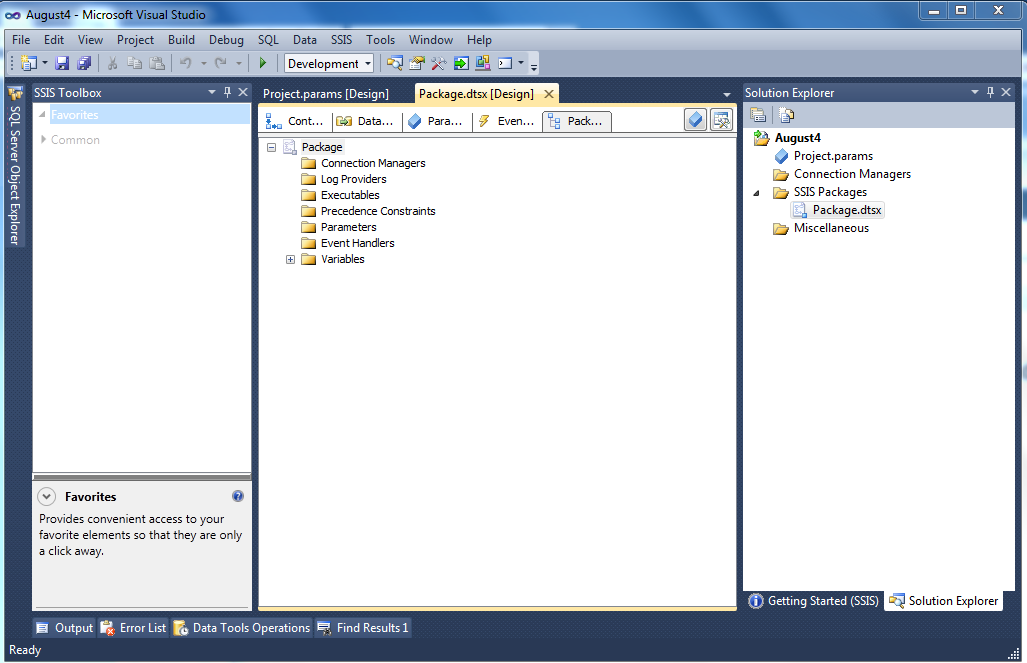This screenshot has height=663, width=1027.
Task: Click the SSIS Toolbox icon on the left sidebar
Action: click(x=15, y=94)
